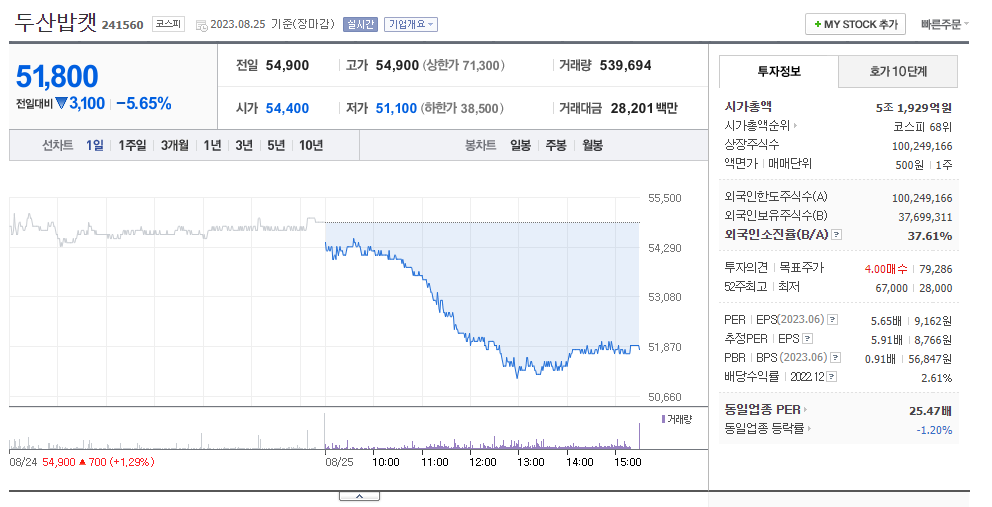Select the 3개월 line chart period
The image size is (992, 507).
click(175, 146)
